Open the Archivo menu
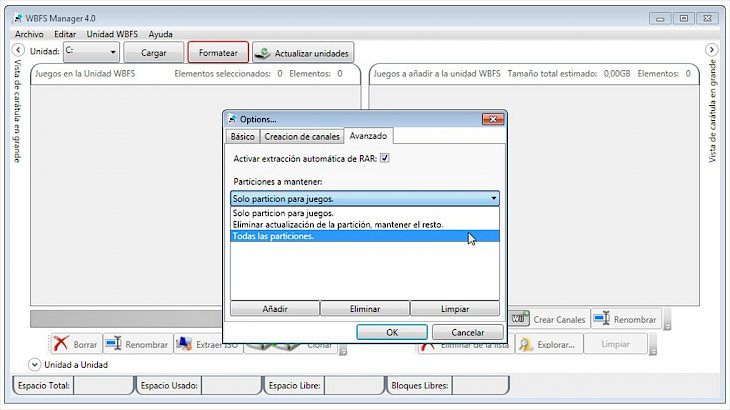730x410 pixels. click(29, 34)
